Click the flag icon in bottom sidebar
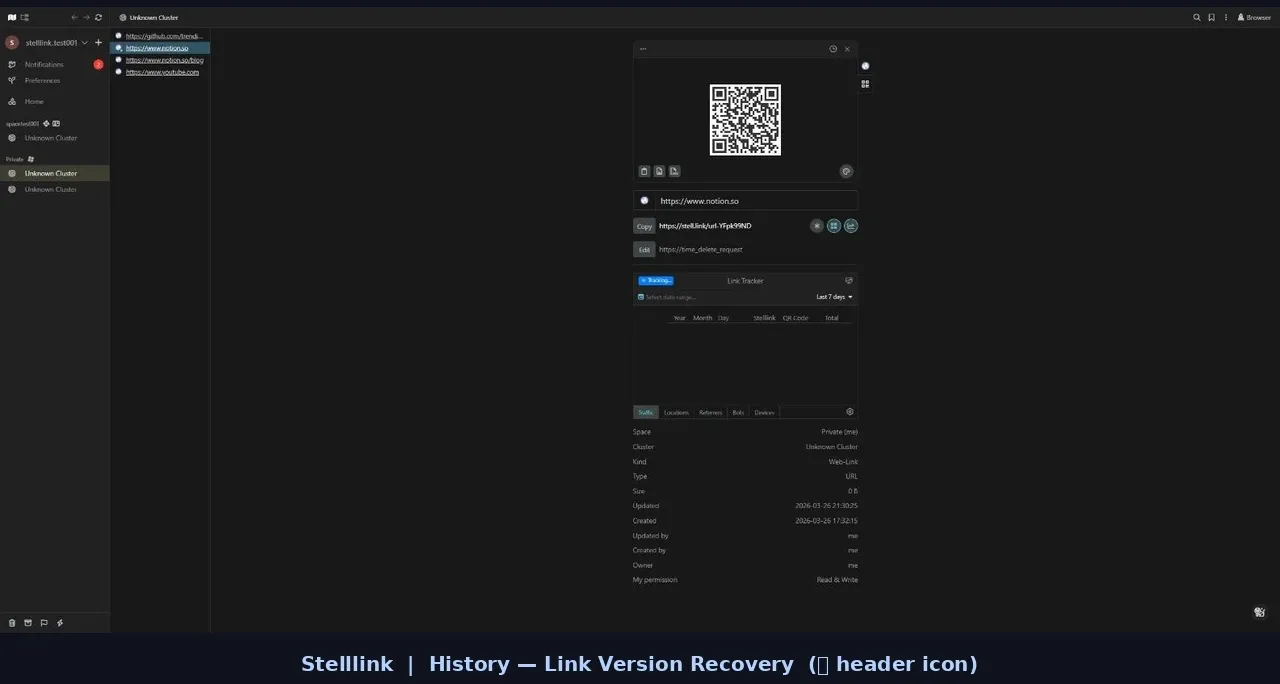 coord(44,623)
